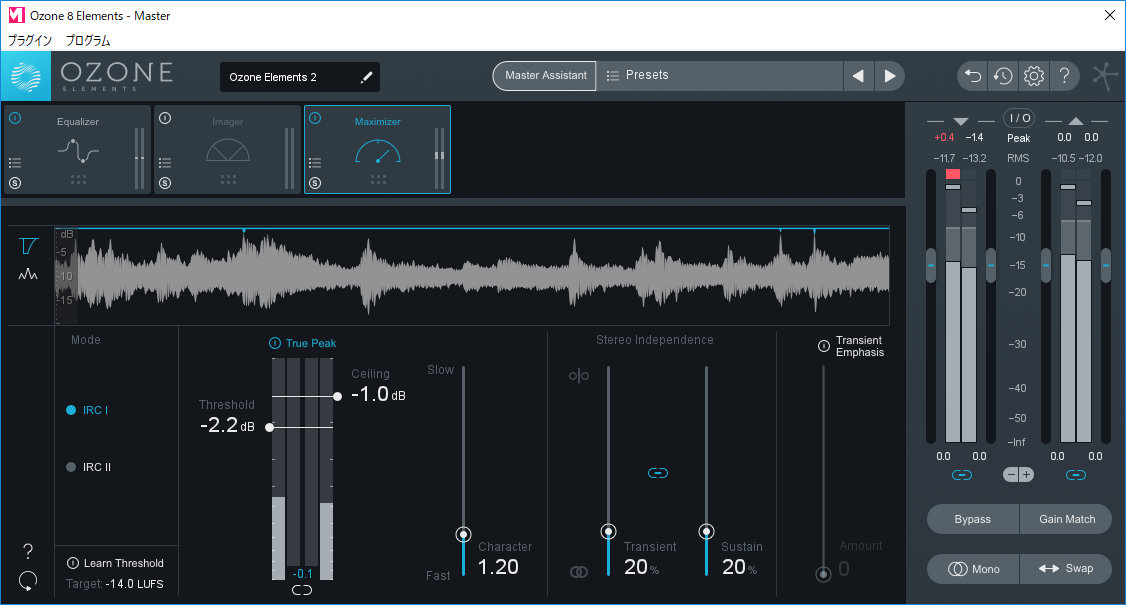
Task: Open the プラグイン menu
Action: pyautogui.click(x=29, y=40)
